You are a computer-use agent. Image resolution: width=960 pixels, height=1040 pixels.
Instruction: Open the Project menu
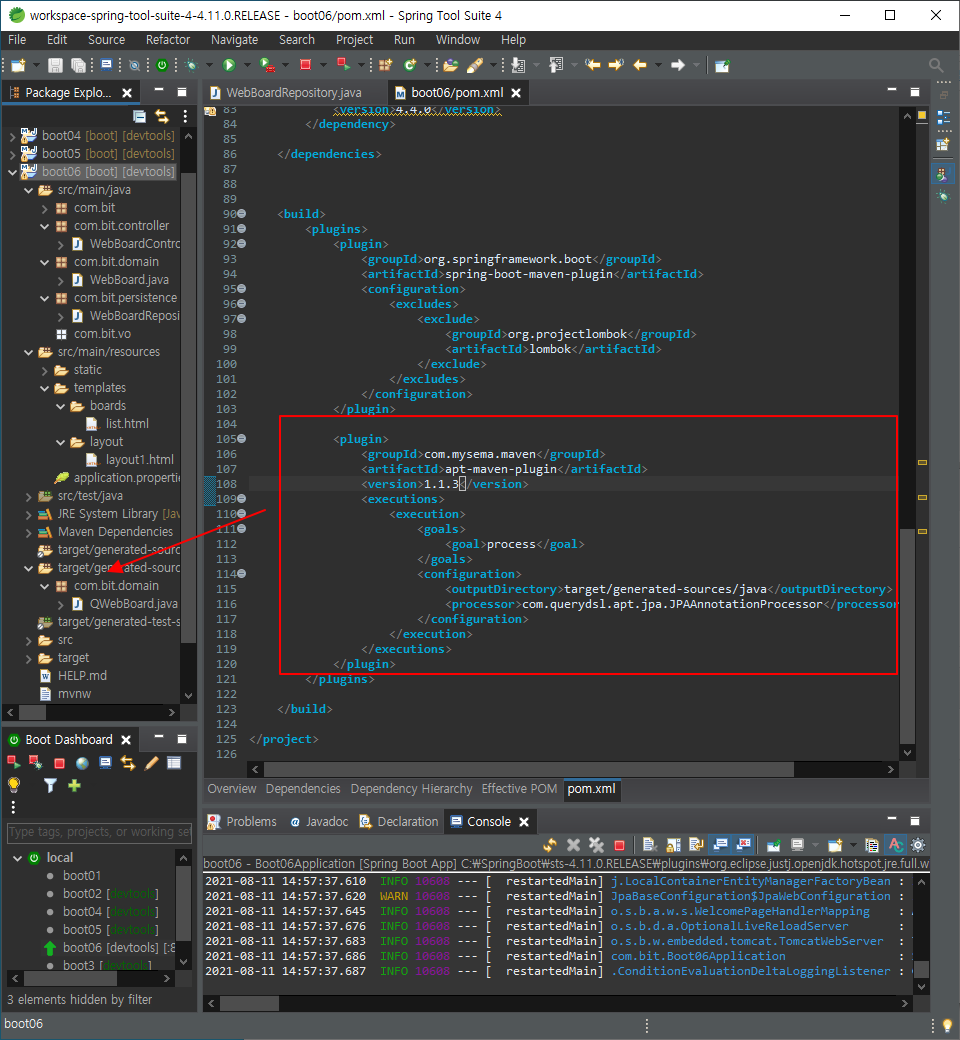pos(354,40)
